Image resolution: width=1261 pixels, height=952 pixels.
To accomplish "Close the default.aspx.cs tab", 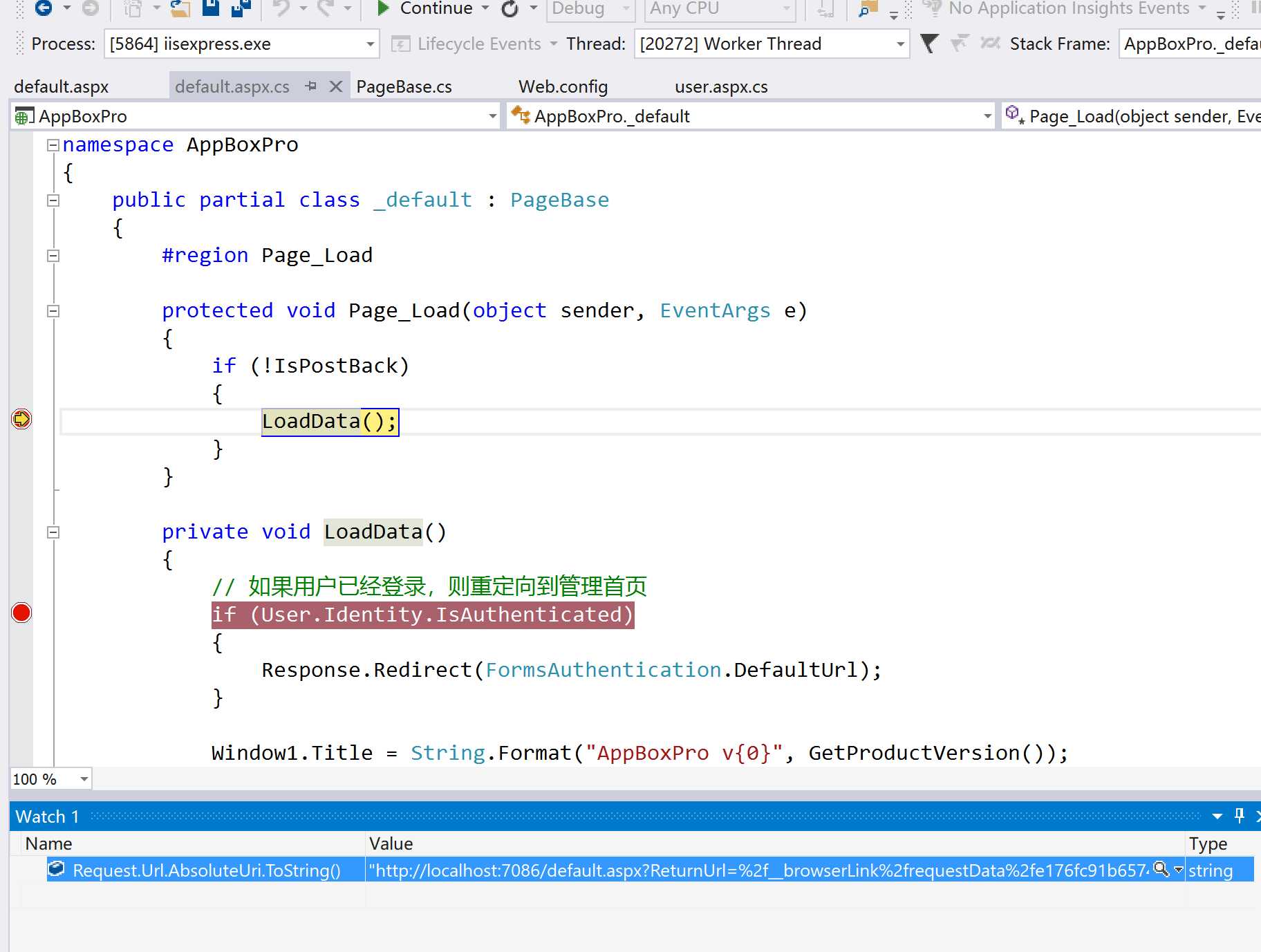I will point(336,86).
